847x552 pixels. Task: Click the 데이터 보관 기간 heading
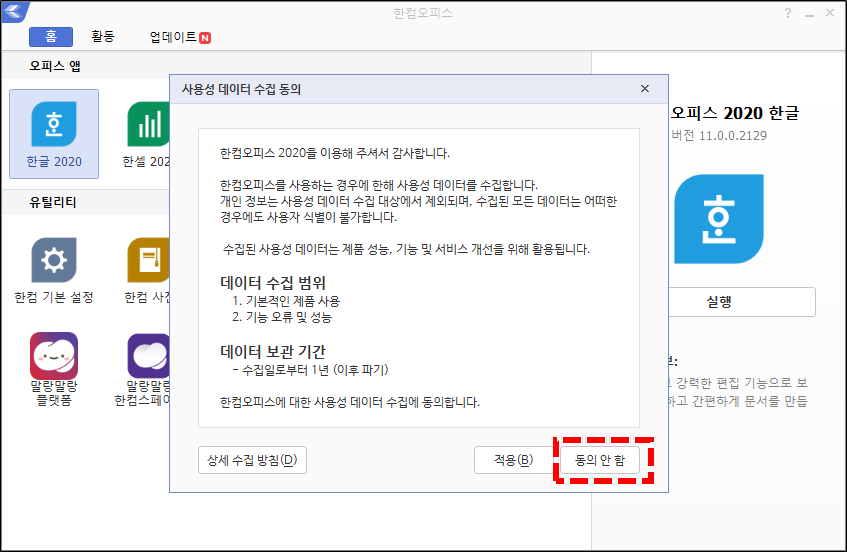273,352
